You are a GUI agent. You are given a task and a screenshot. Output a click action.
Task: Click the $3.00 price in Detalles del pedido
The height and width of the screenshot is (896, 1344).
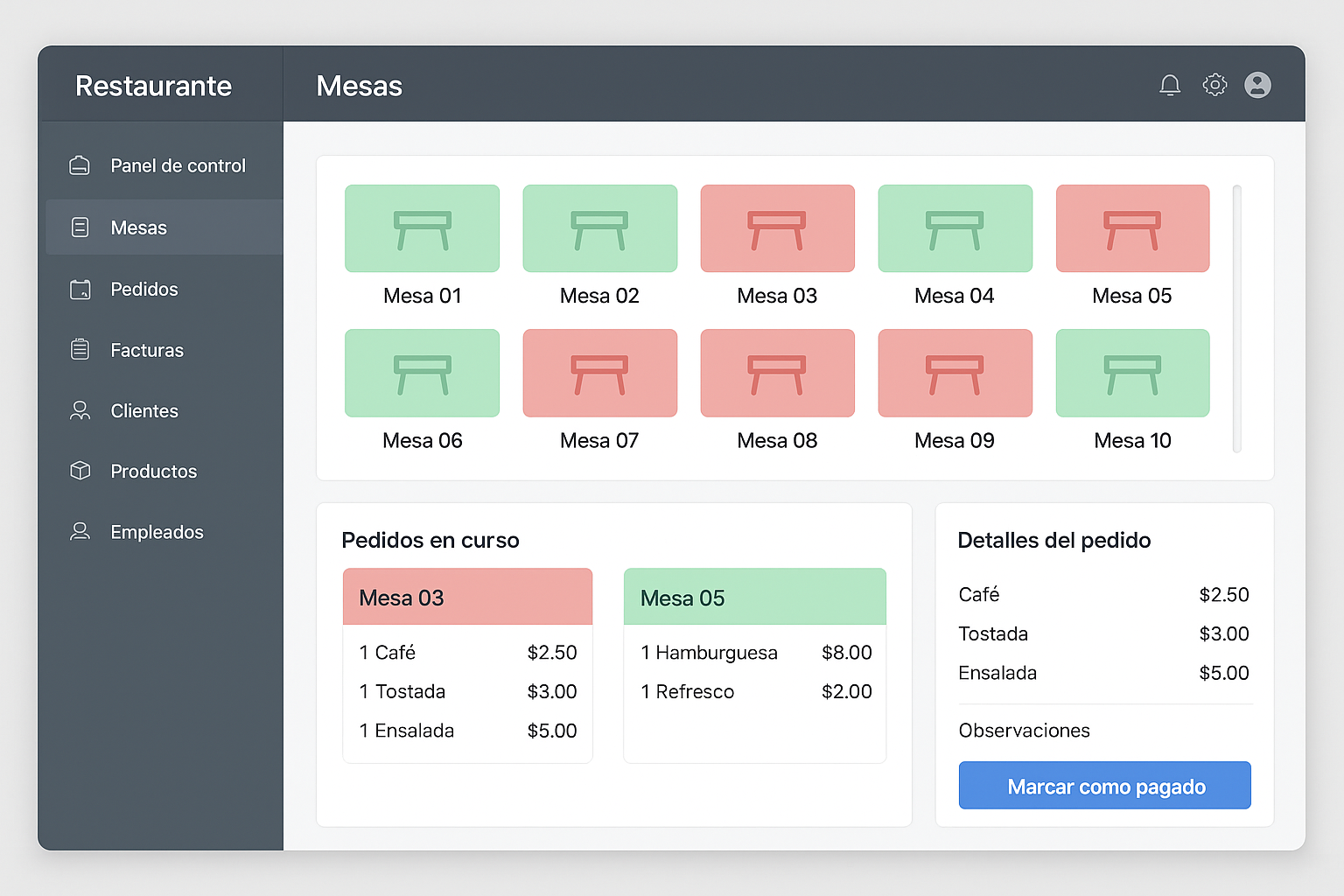point(1224,633)
